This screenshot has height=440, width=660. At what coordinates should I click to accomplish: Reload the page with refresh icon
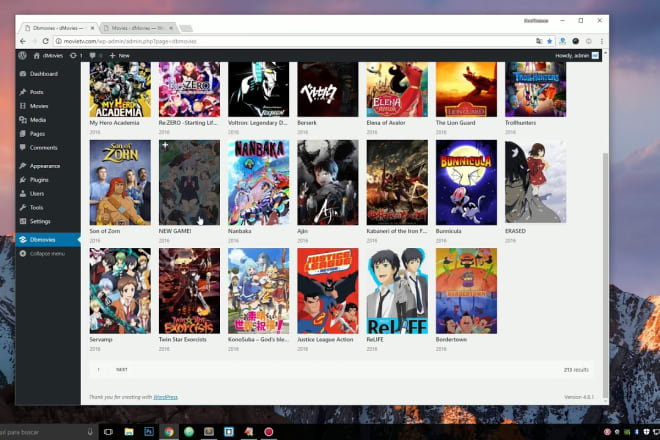point(45,41)
